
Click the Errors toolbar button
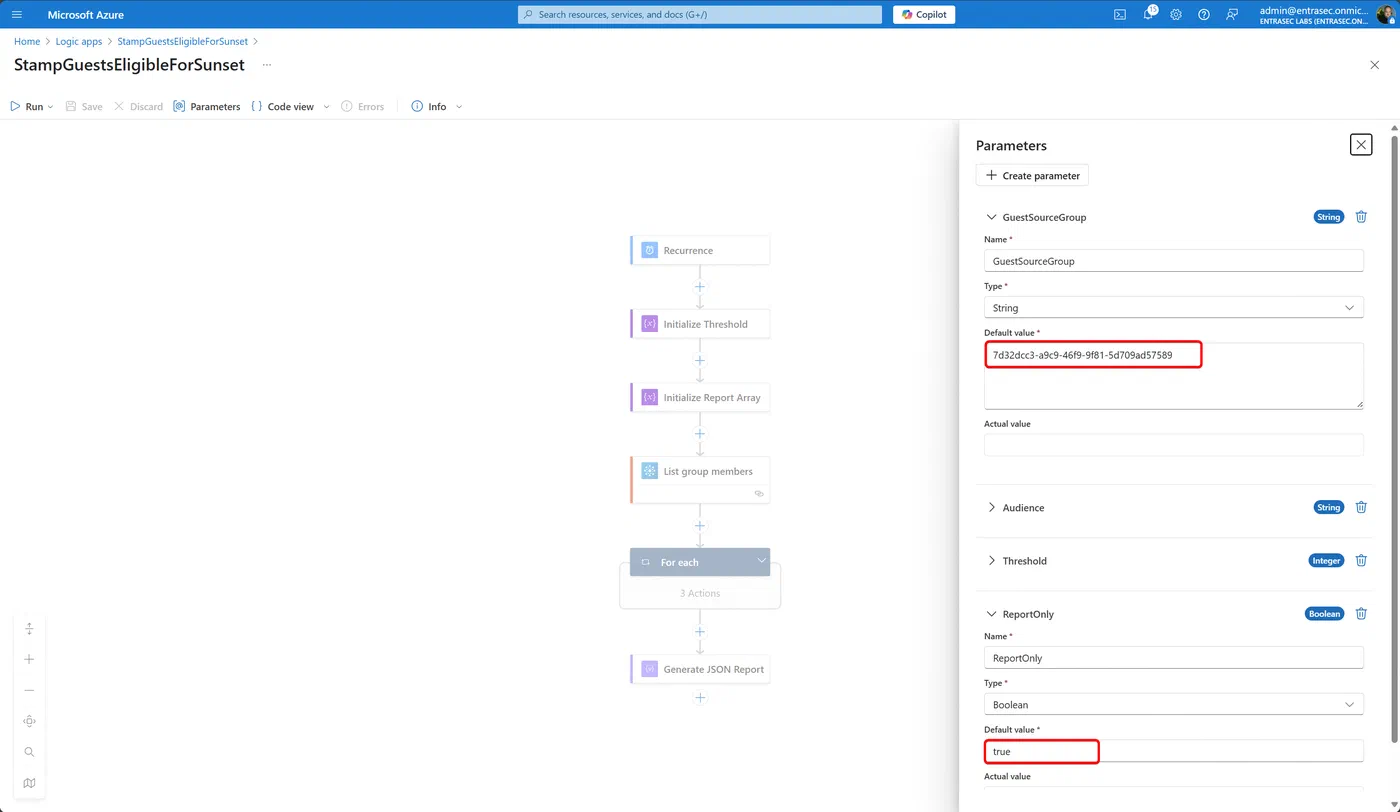coord(362,107)
